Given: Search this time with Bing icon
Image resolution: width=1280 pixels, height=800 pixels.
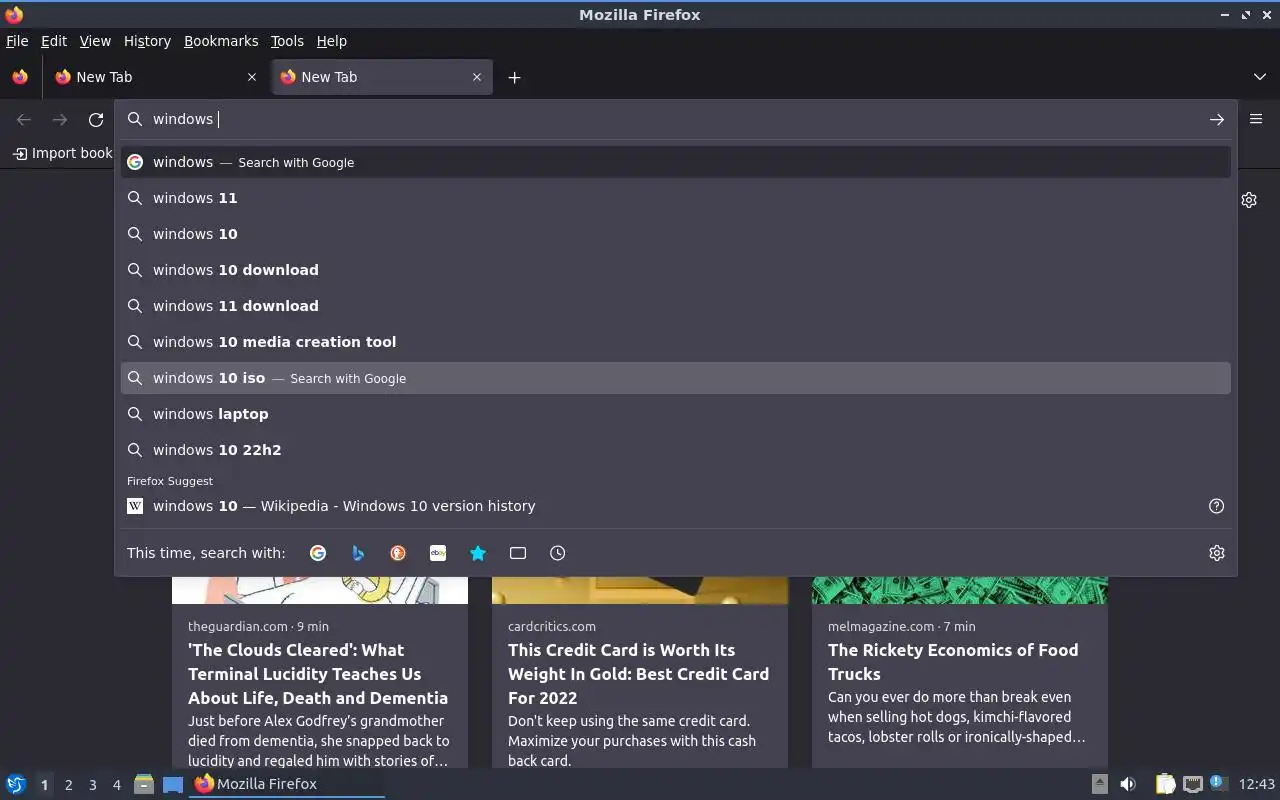Looking at the screenshot, I should 358,553.
